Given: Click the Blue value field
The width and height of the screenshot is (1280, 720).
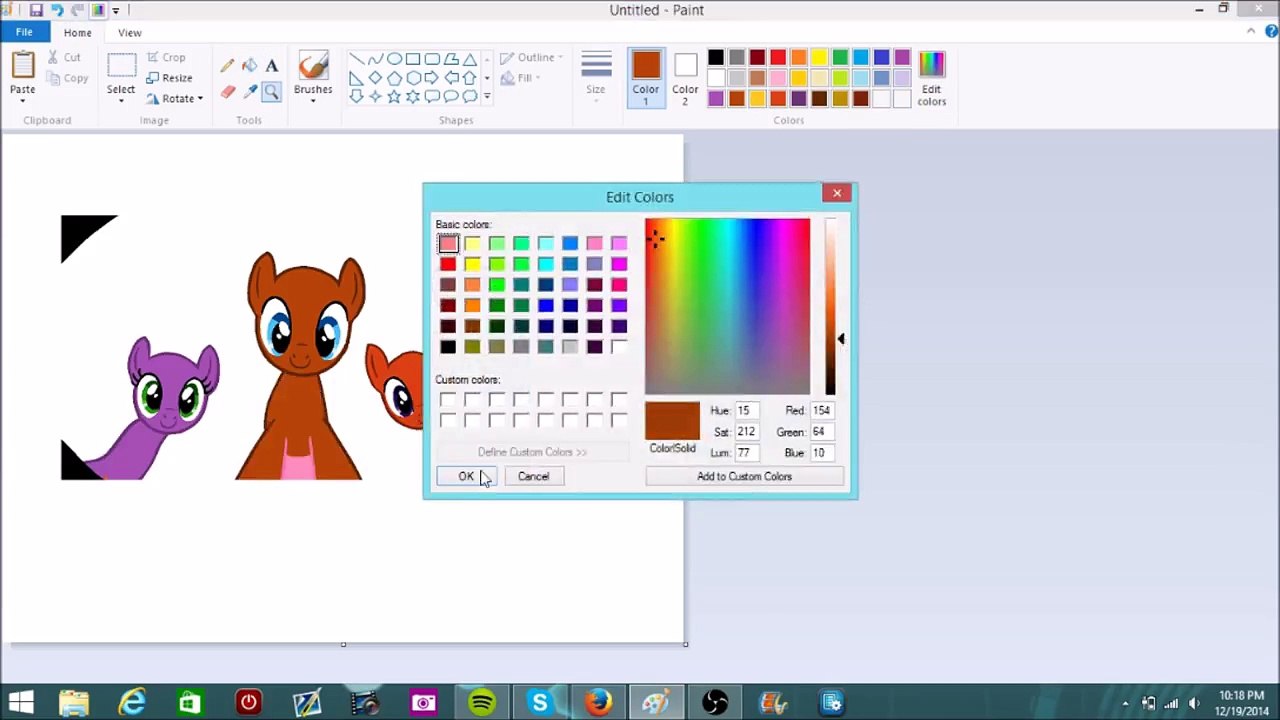Looking at the screenshot, I should pos(821,452).
